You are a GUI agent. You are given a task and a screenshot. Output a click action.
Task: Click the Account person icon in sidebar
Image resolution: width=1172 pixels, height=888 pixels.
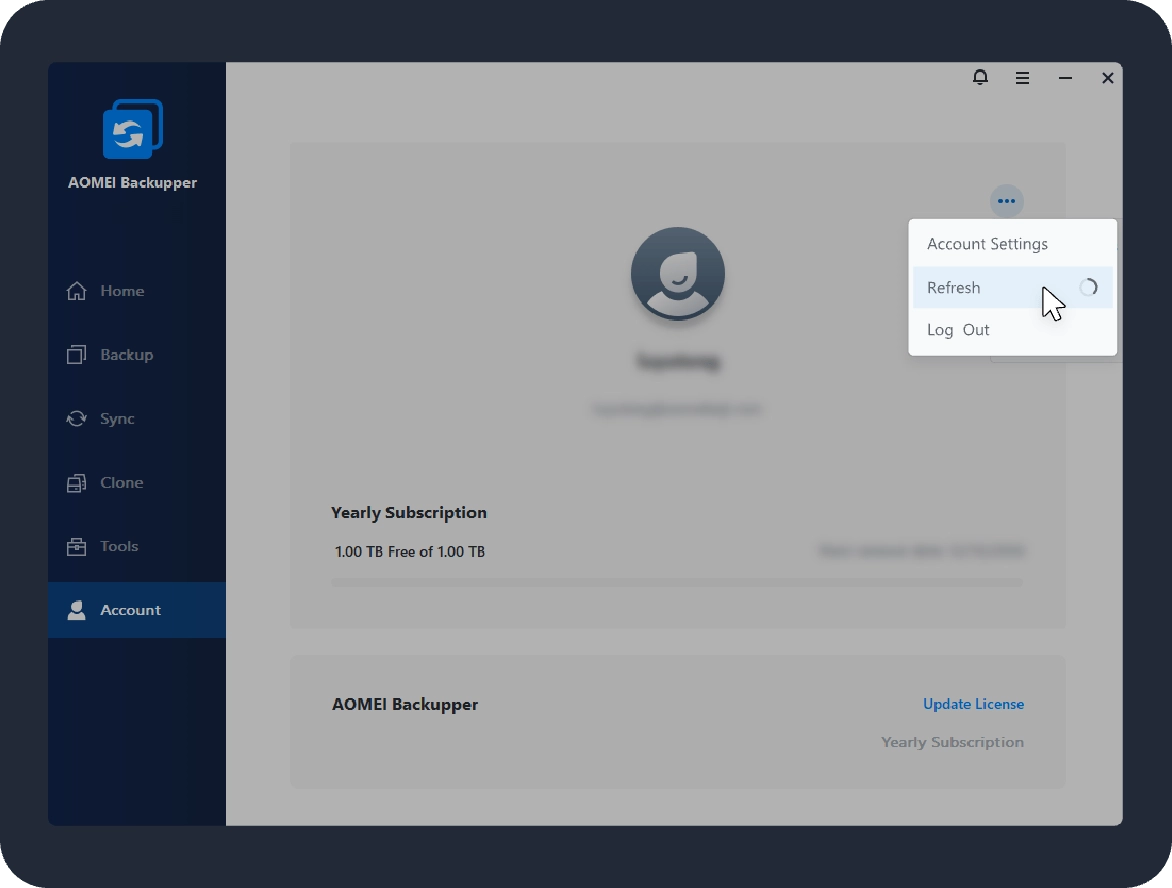(76, 610)
